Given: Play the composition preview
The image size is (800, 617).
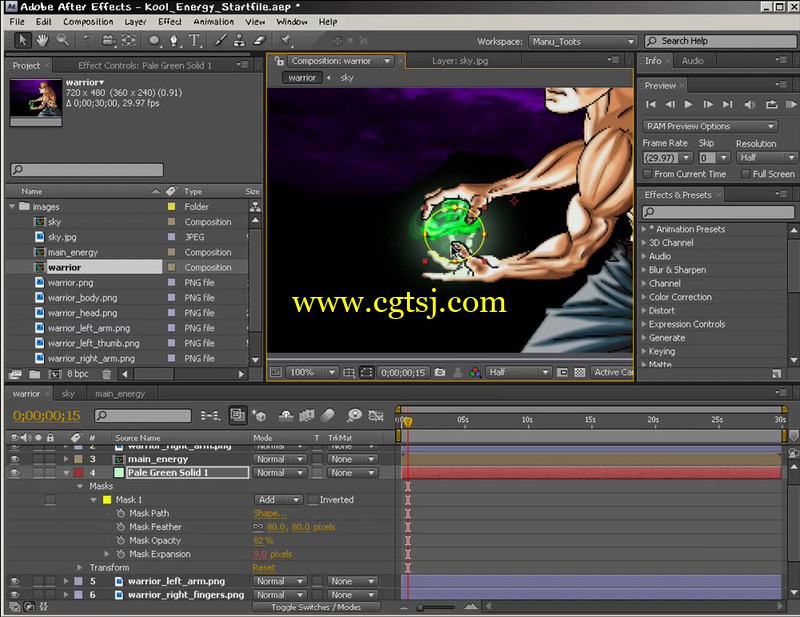Looking at the screenshot, I should (688, 105).
